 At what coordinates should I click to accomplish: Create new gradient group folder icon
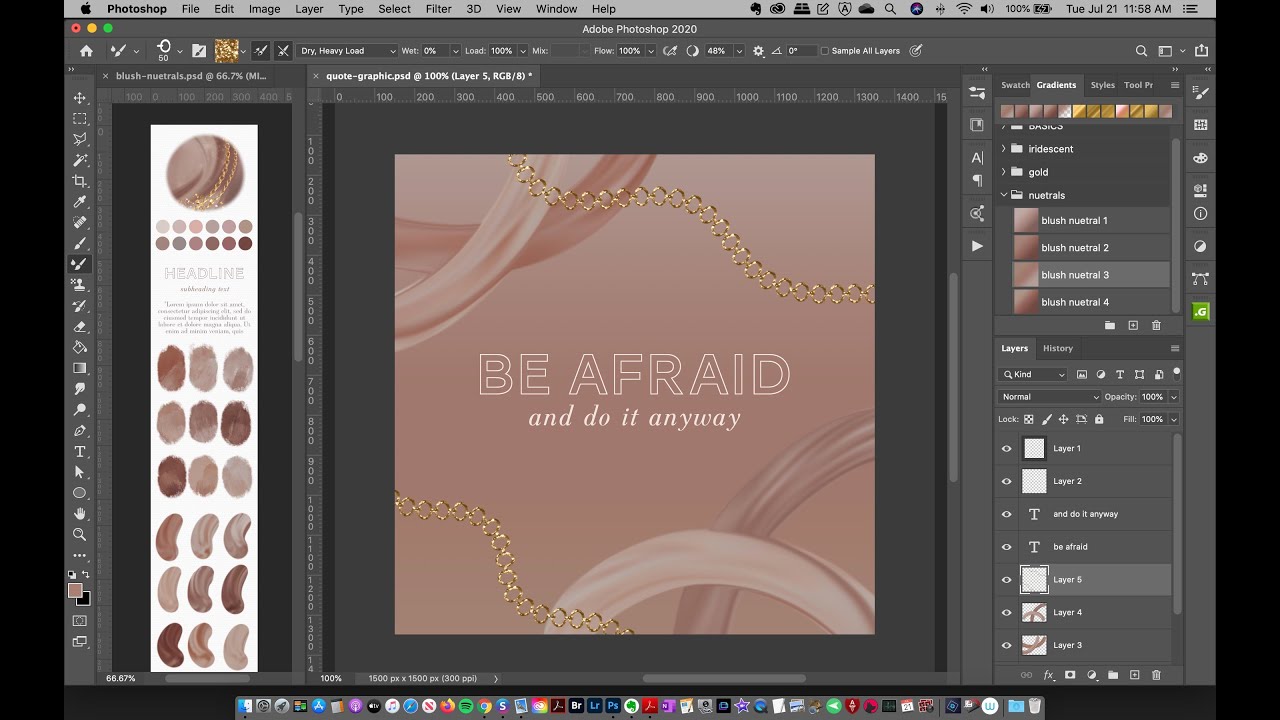pyautogui.click(x=1110, y=326)
